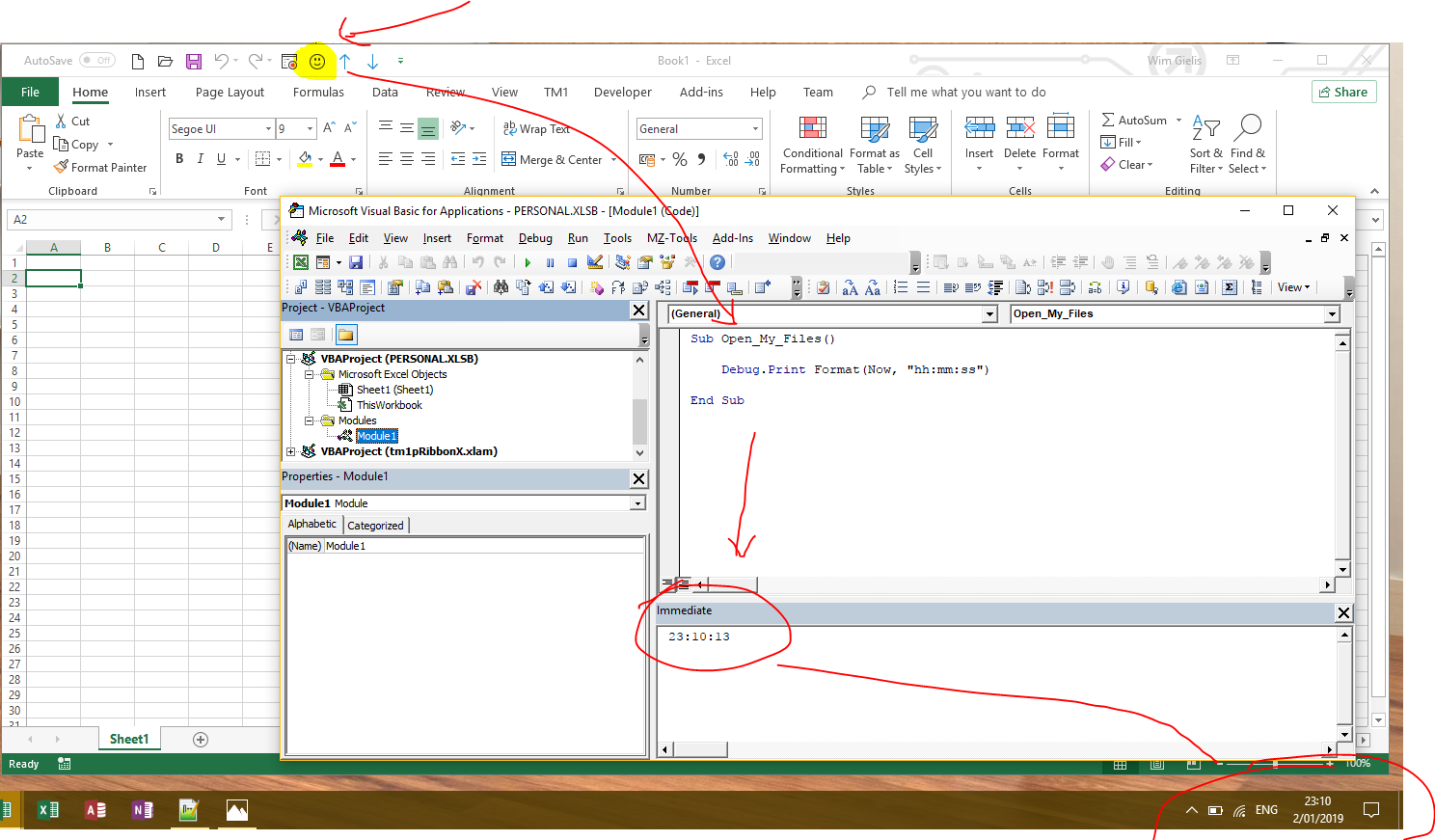
Task: Open the (General) object dropdown in code window
Action: pyautogui.click(x=989, y=314)
